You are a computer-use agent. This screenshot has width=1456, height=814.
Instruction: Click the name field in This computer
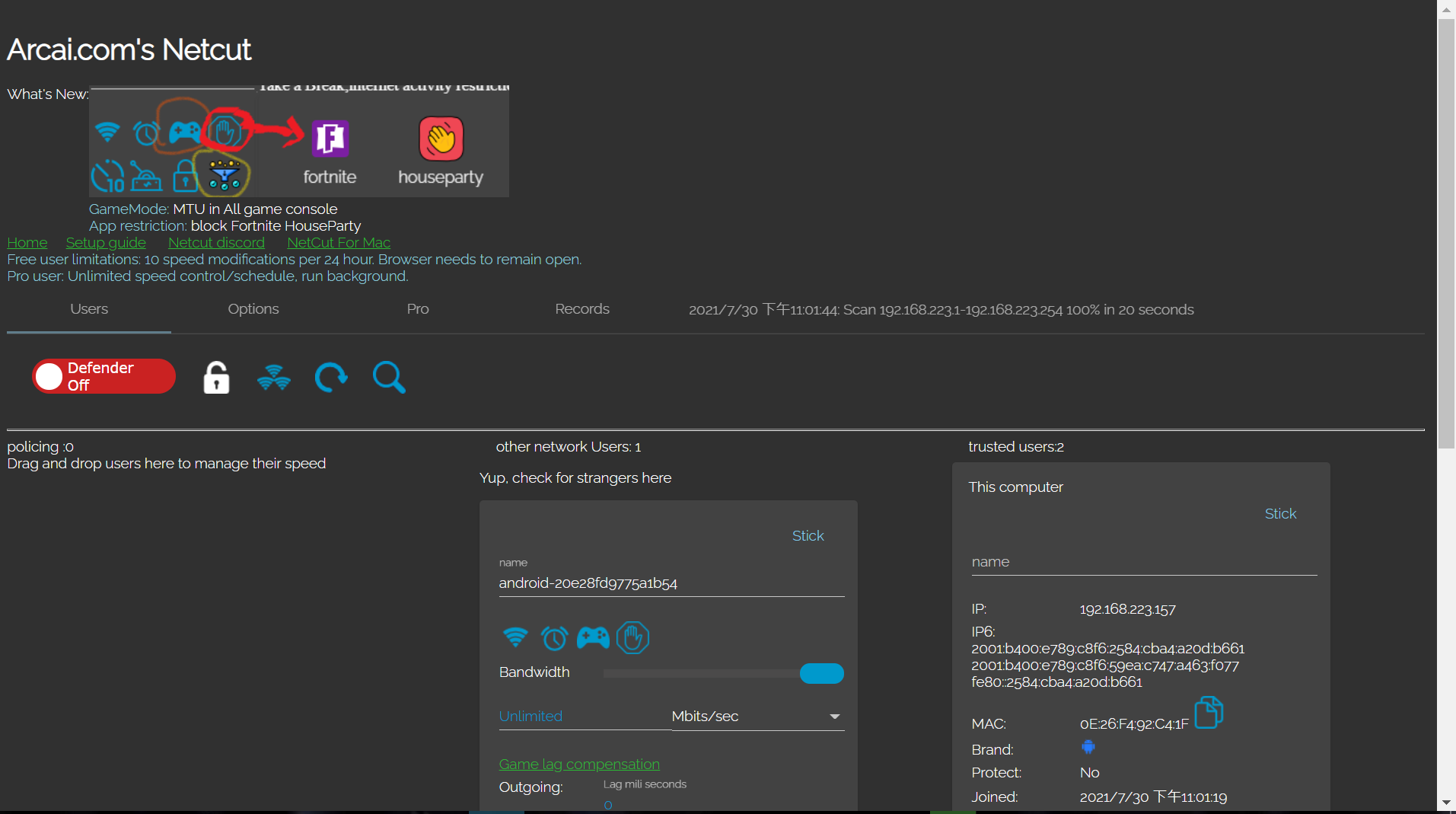click(x=1143, y=562)
